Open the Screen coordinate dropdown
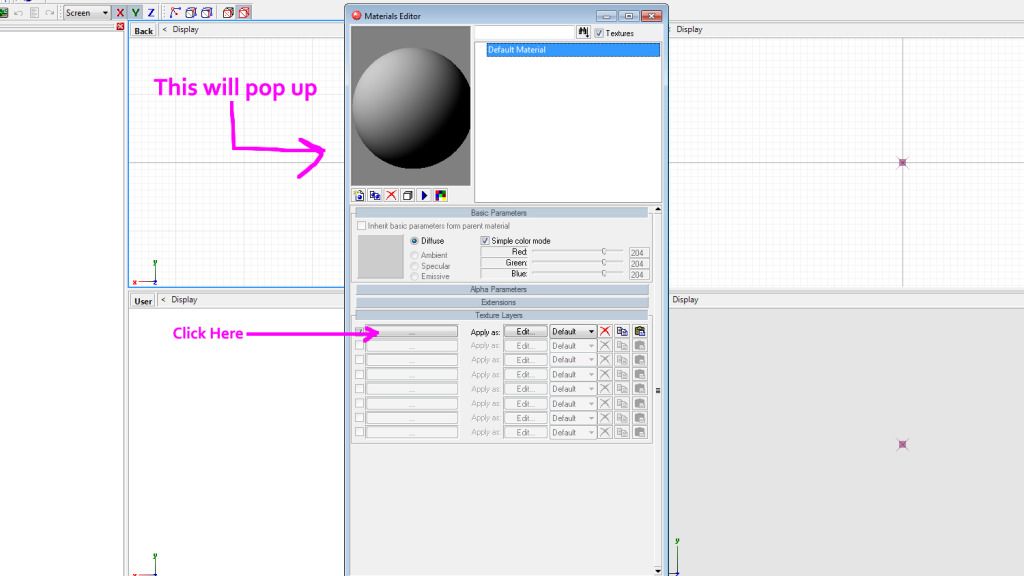 pos(87,12)
